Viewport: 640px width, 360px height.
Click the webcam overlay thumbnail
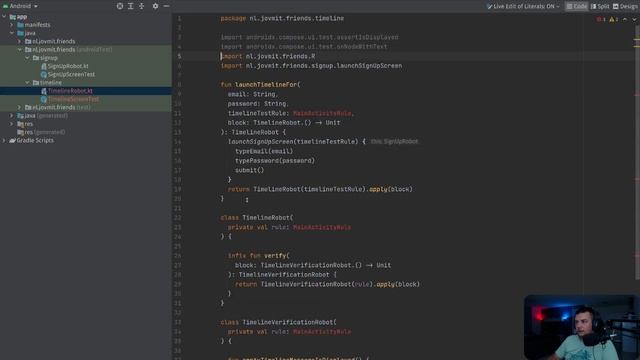[582, 327]
